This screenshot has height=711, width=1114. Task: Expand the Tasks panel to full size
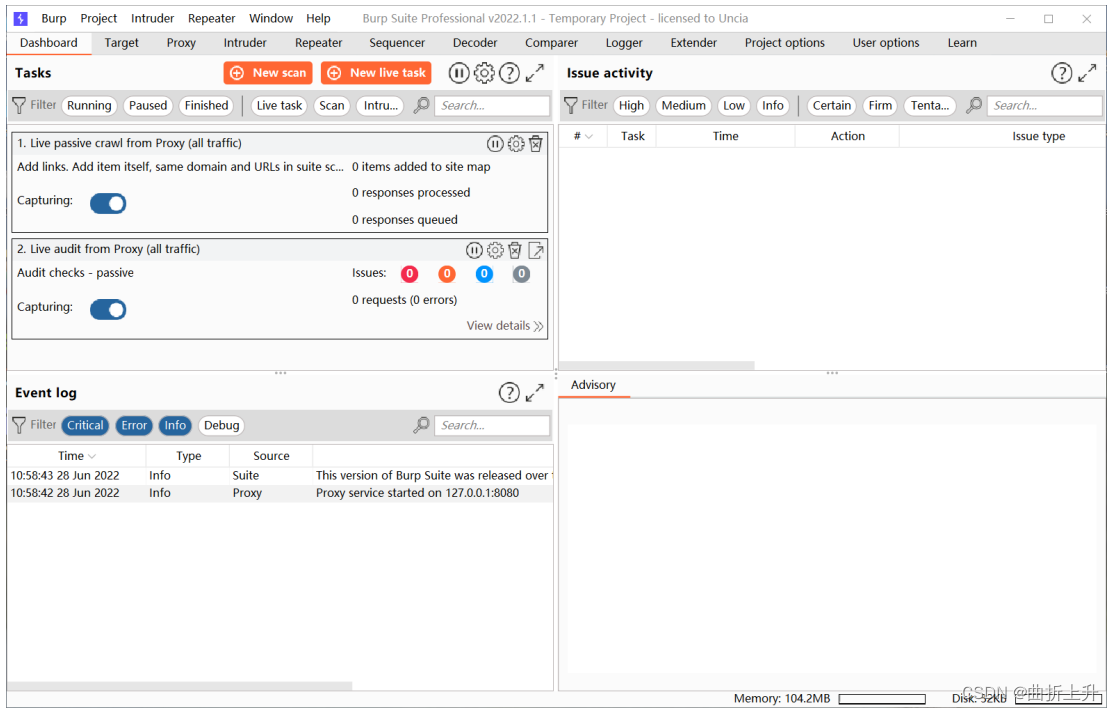click(535, 72)
